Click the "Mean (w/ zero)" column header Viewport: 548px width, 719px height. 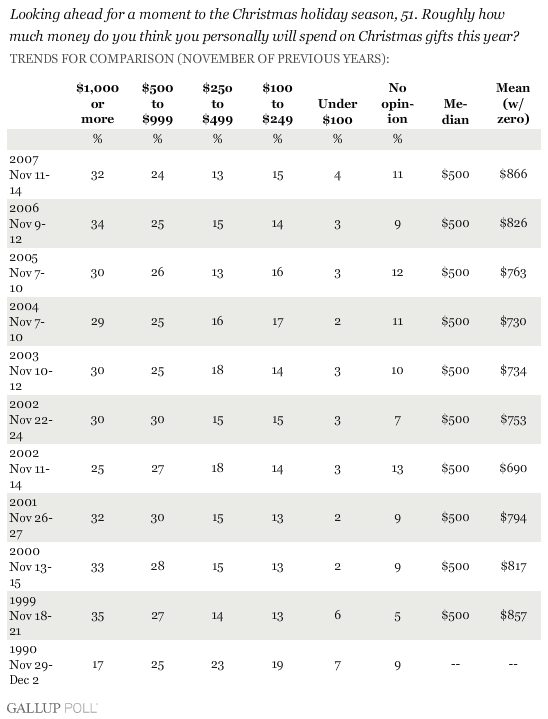[513, 104]
